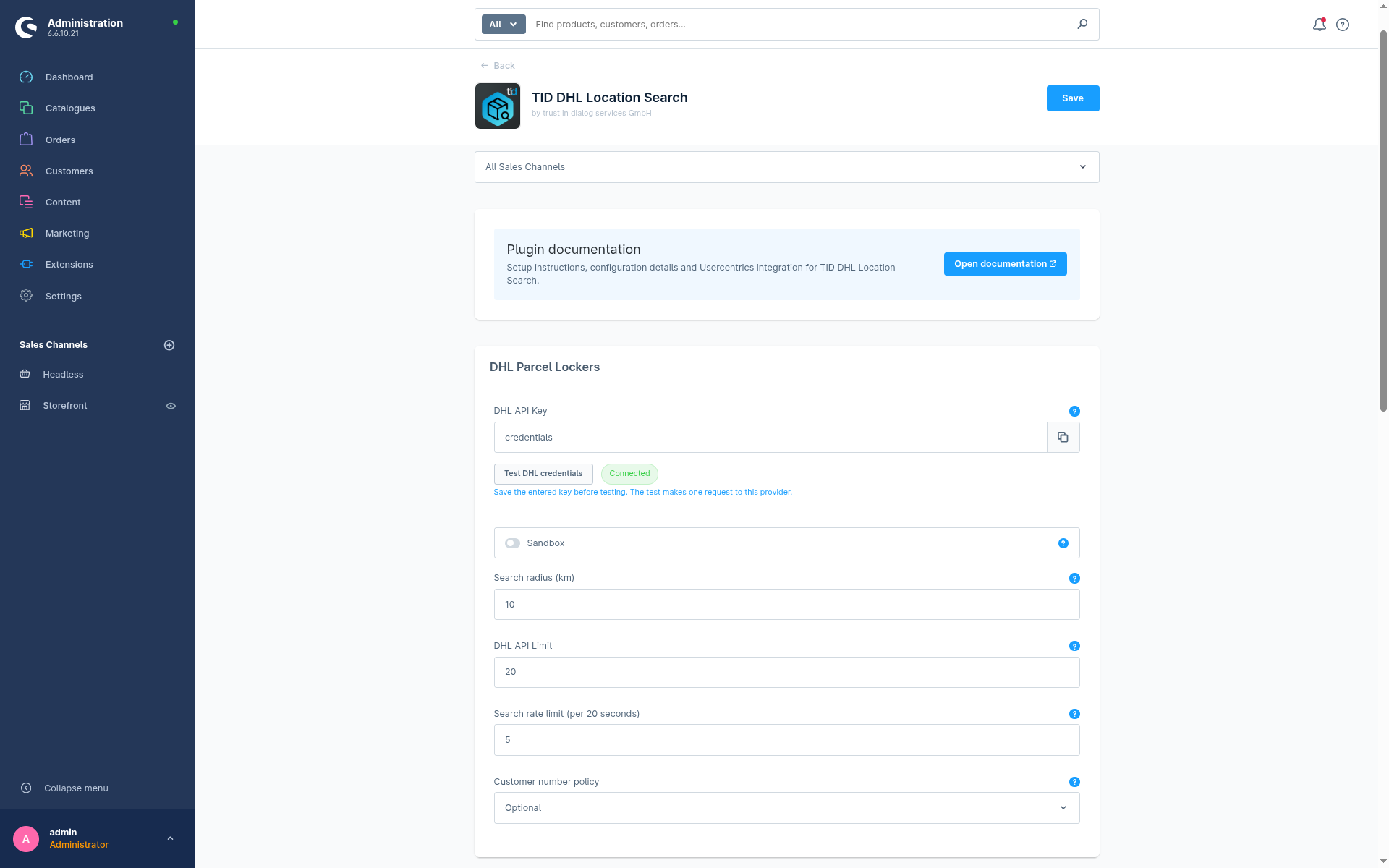This screenshot has height=868, width=1389.
Task: Go to Marketing in sidebar
Action: (x=67, y=233)
